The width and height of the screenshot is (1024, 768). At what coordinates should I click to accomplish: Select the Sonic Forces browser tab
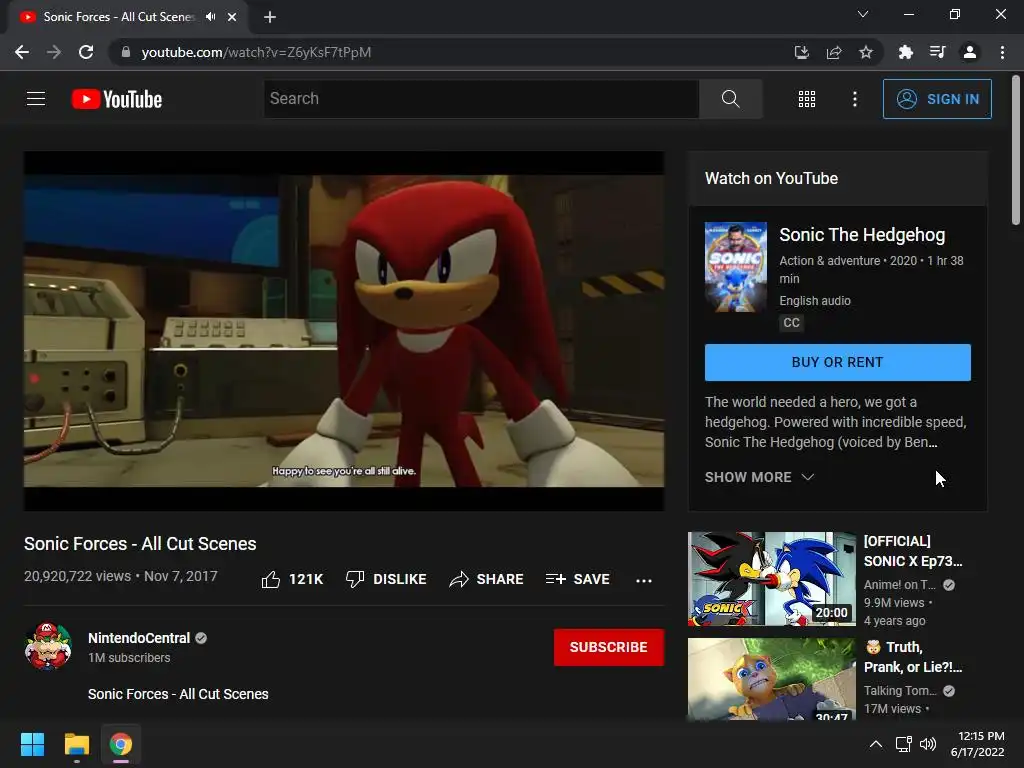tap(118, 17)
